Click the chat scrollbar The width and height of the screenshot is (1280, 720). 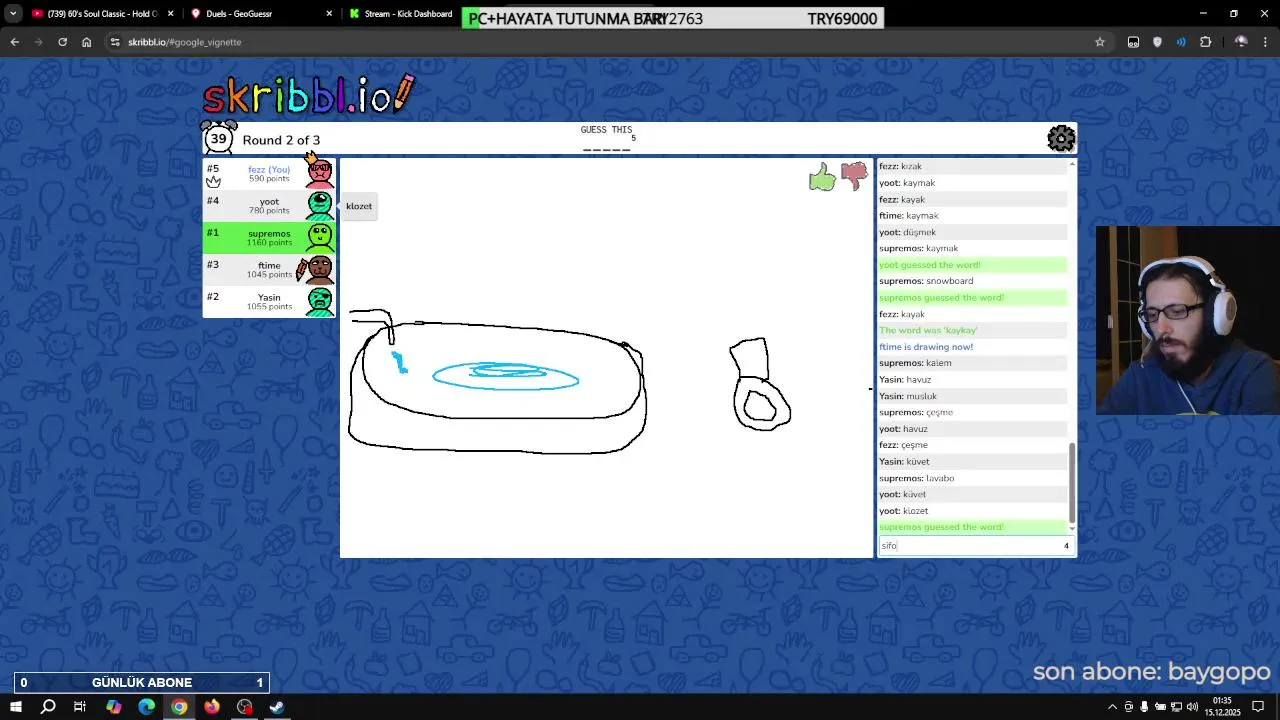(x=1072, y=483)
